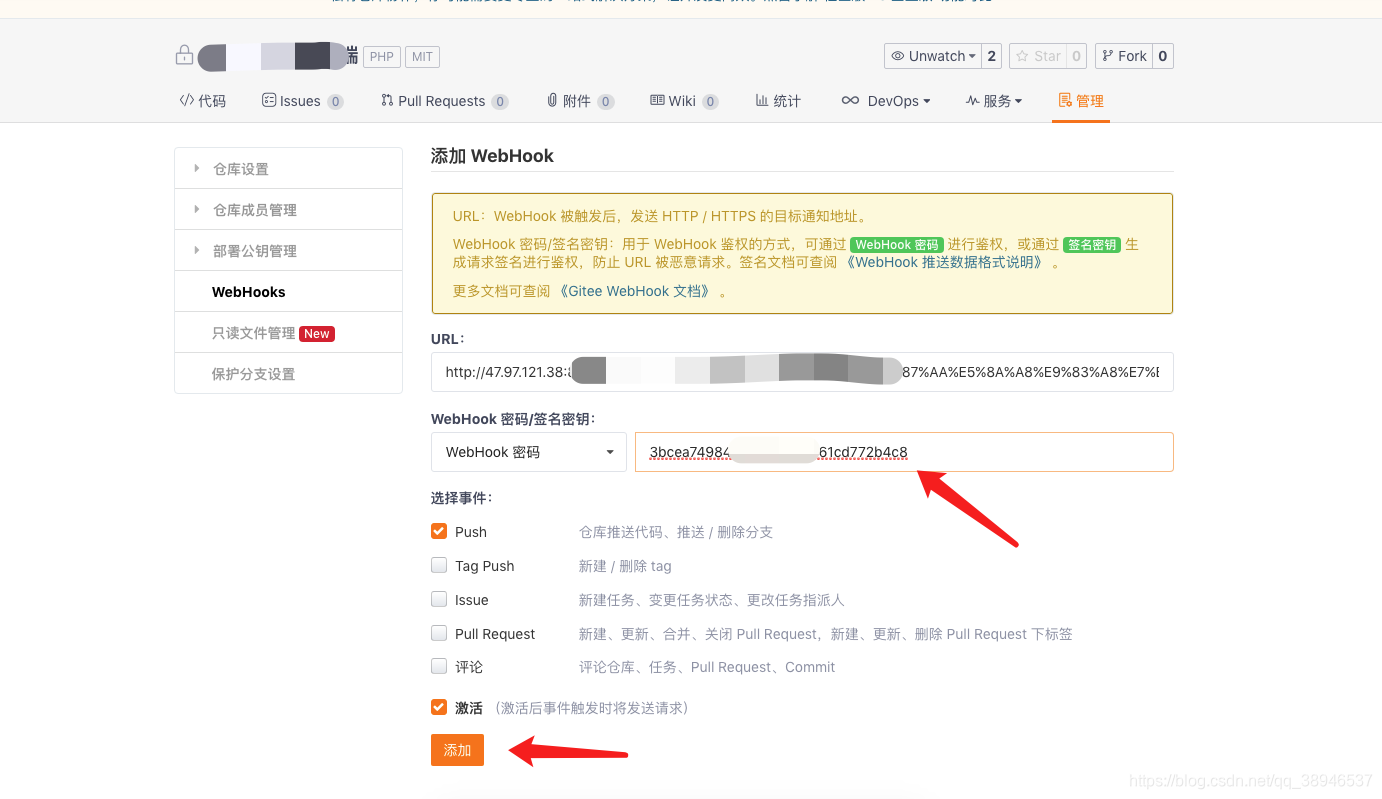Click the Pull Requests branch icon

[387, 100]
